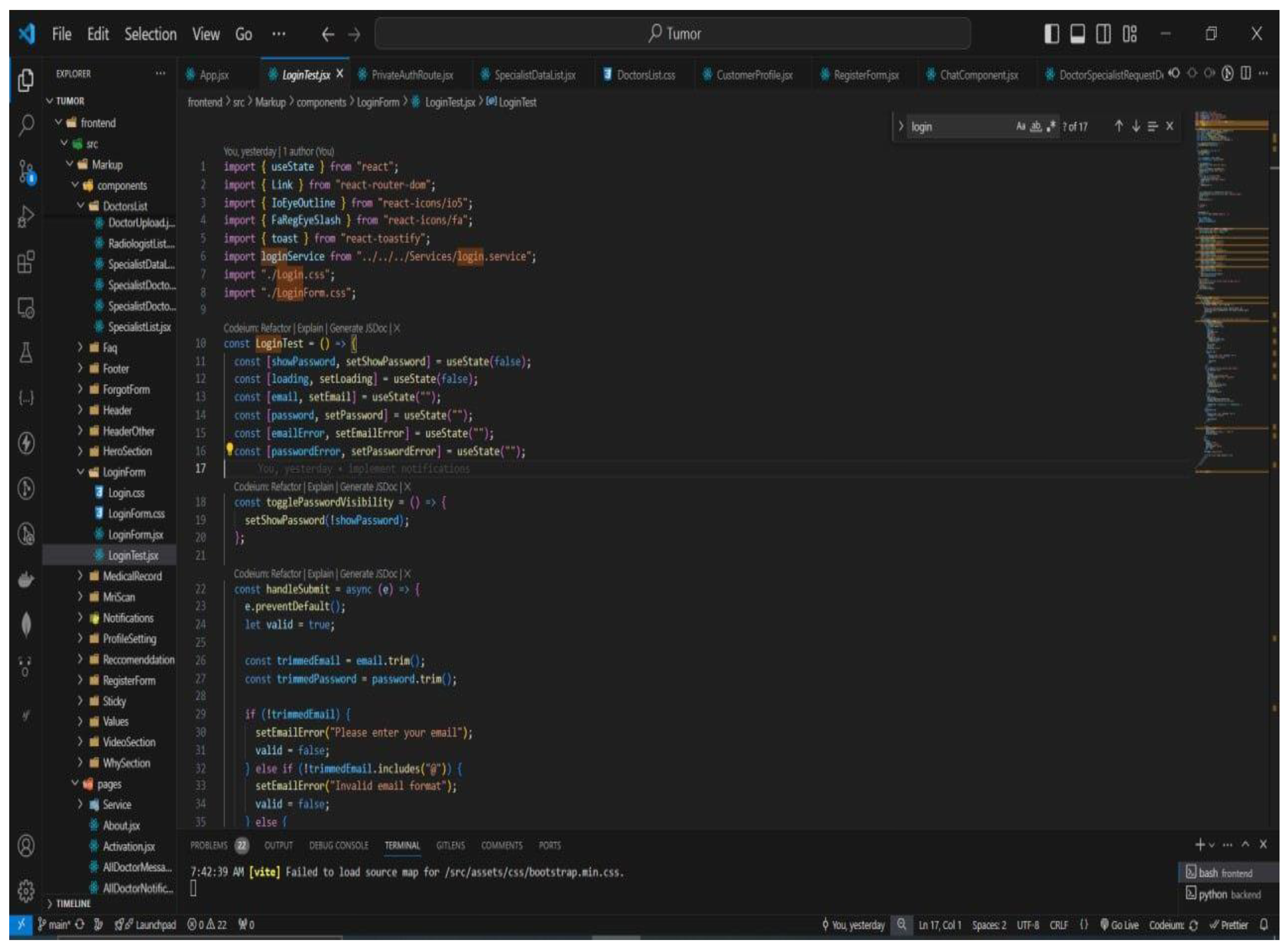Click Codeium Refactor above LoginTest
This screenshot has width=1288, height=950.
tap(276, 328)
